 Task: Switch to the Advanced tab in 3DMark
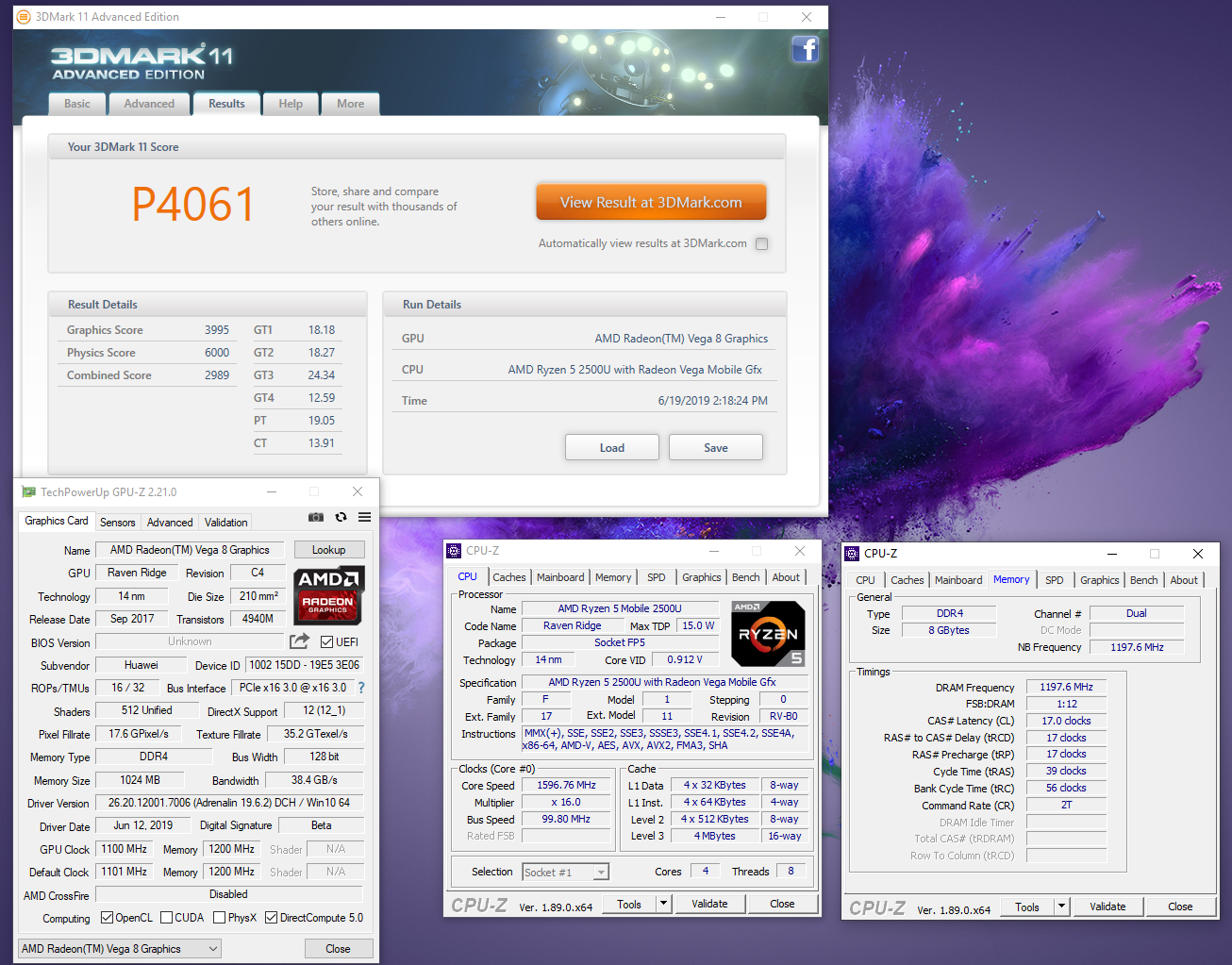pyautogui.click(x=149, y=104)
